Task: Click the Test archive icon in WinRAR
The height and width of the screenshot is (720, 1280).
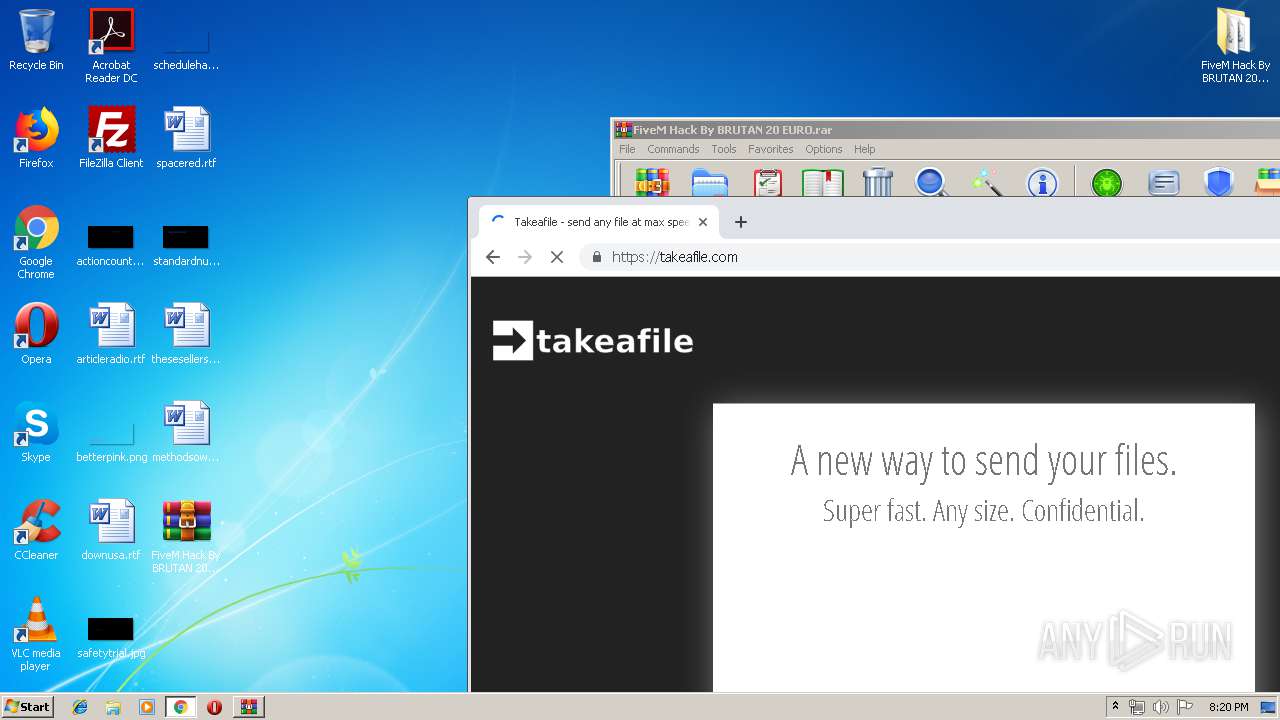Action: coord(767,182)
